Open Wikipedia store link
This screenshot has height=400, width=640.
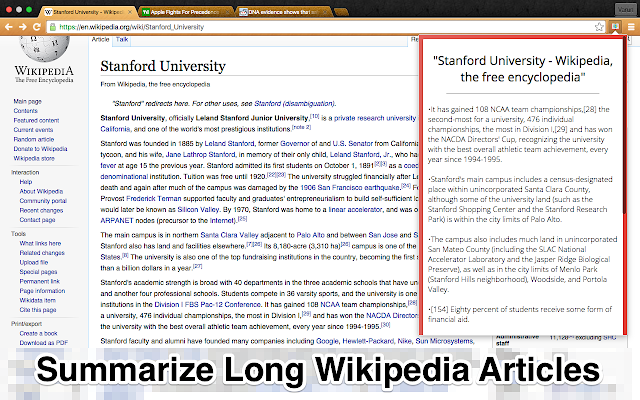tap(34, 158)
